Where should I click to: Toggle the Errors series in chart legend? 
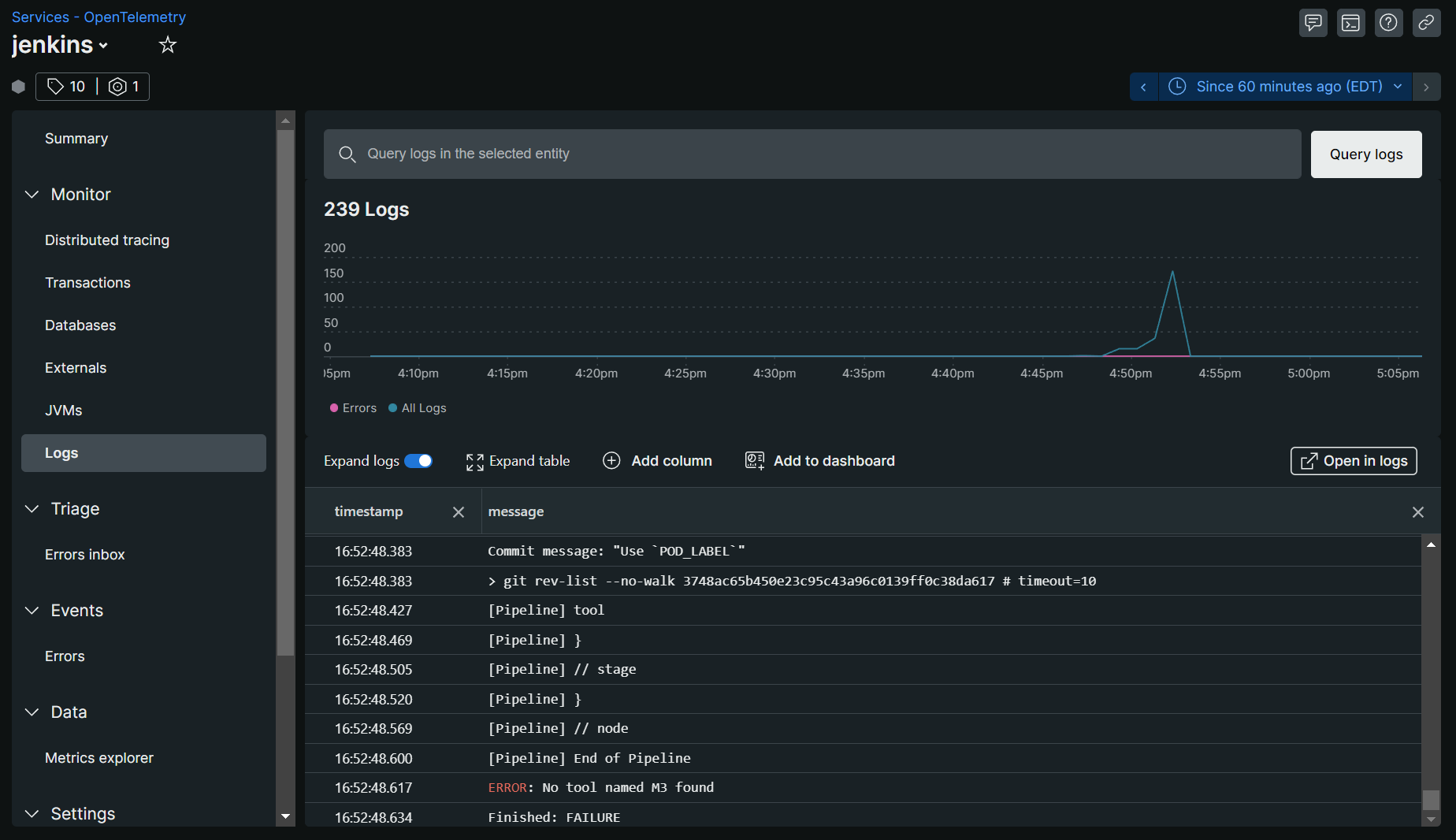click(353, 408)
